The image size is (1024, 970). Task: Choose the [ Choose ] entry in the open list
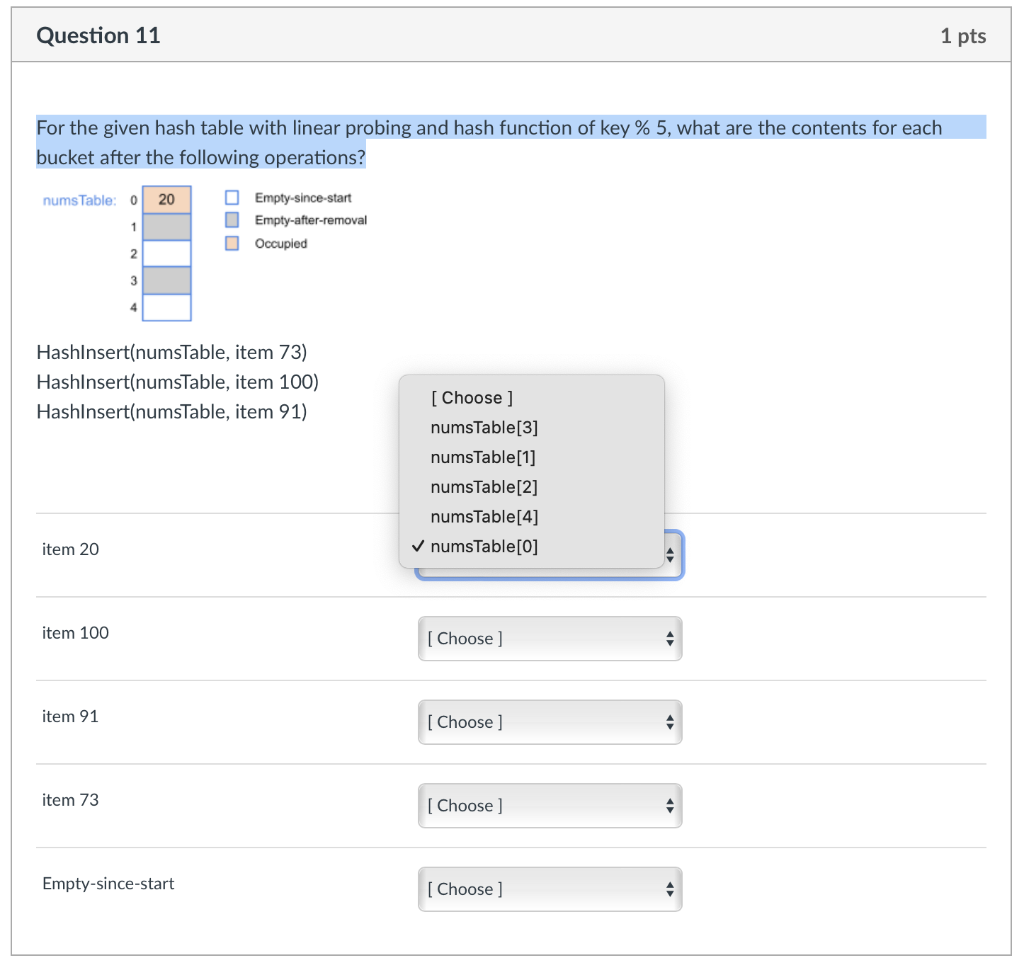click(x=471, y=397)
